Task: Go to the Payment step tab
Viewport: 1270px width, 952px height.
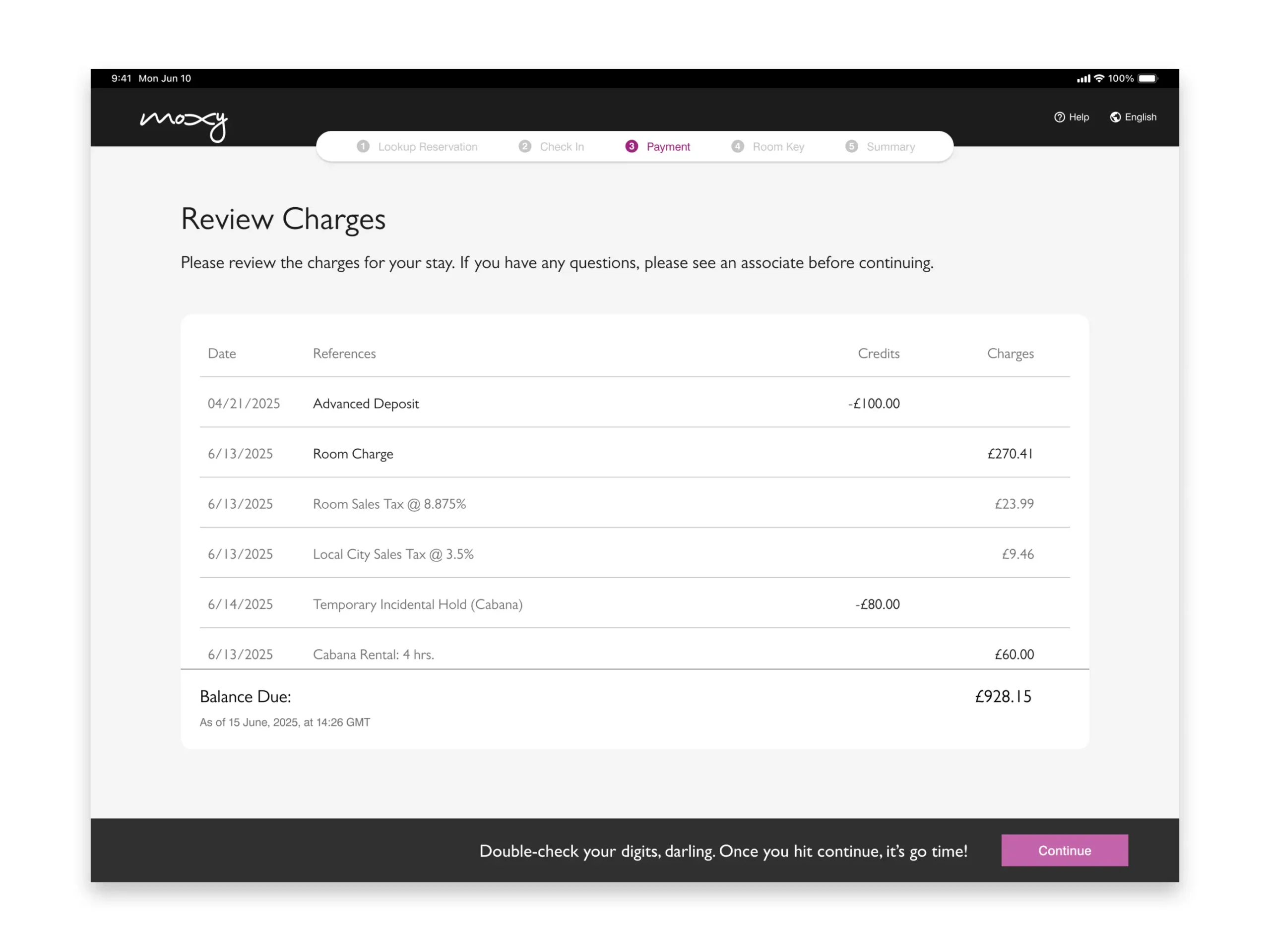Action: pyautogui.click(x=668, y=147)
